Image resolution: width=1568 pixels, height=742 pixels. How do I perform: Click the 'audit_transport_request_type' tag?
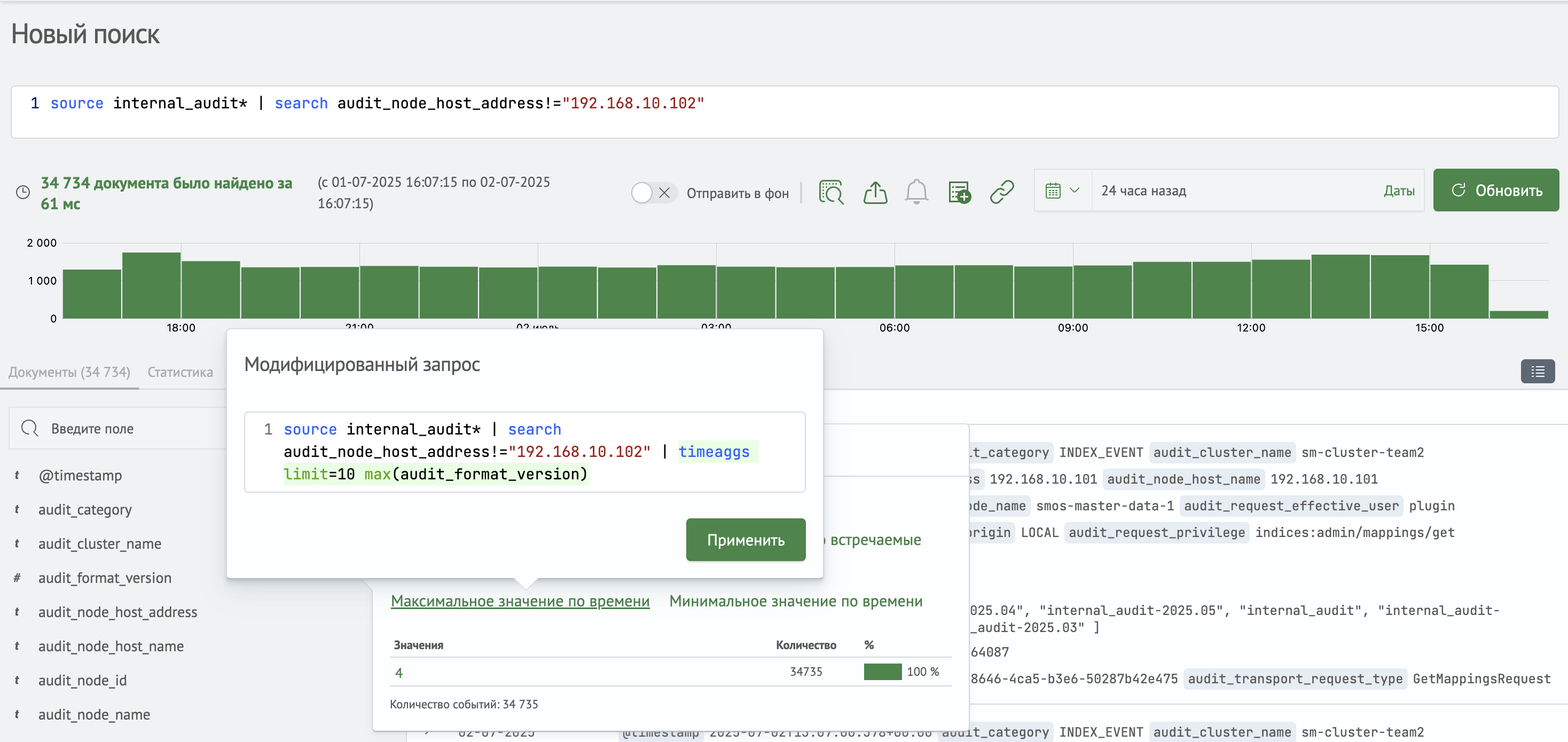tap(1295, 678)
